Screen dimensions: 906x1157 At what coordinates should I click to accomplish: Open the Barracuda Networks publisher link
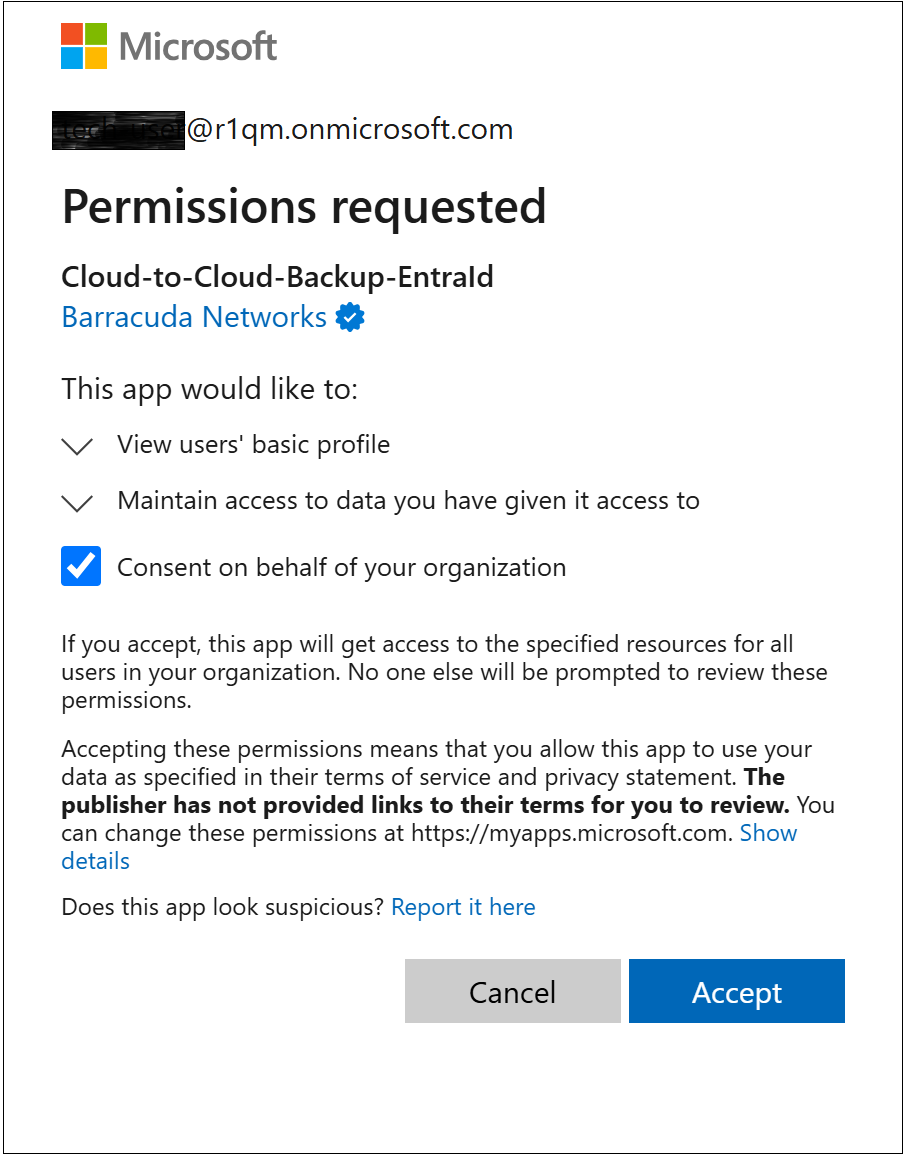click(x=194, y=317)
